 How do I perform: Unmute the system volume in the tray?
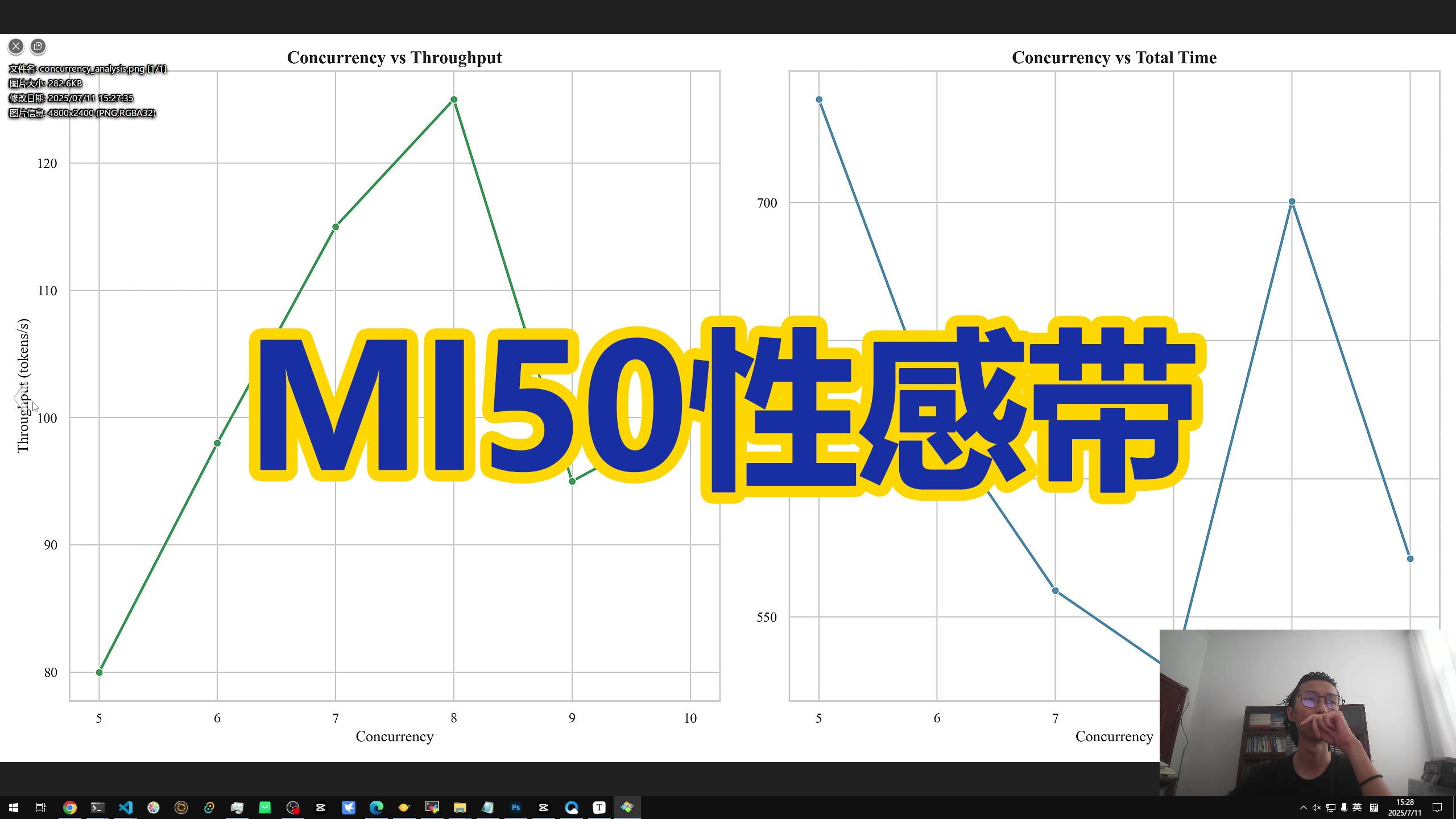[x=1316, y=808]
